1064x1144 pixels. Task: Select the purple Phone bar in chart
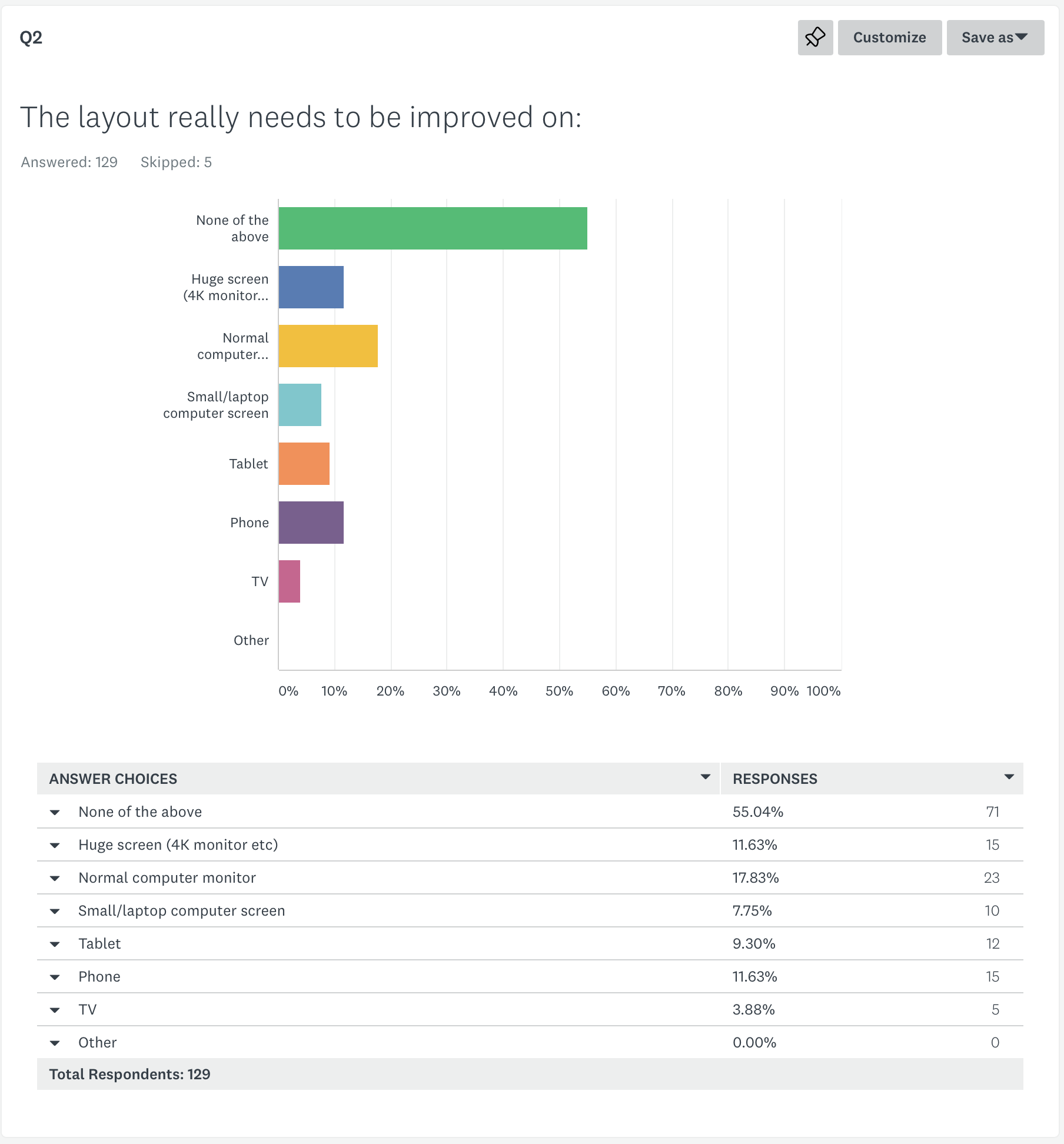(x=311, y=523)
